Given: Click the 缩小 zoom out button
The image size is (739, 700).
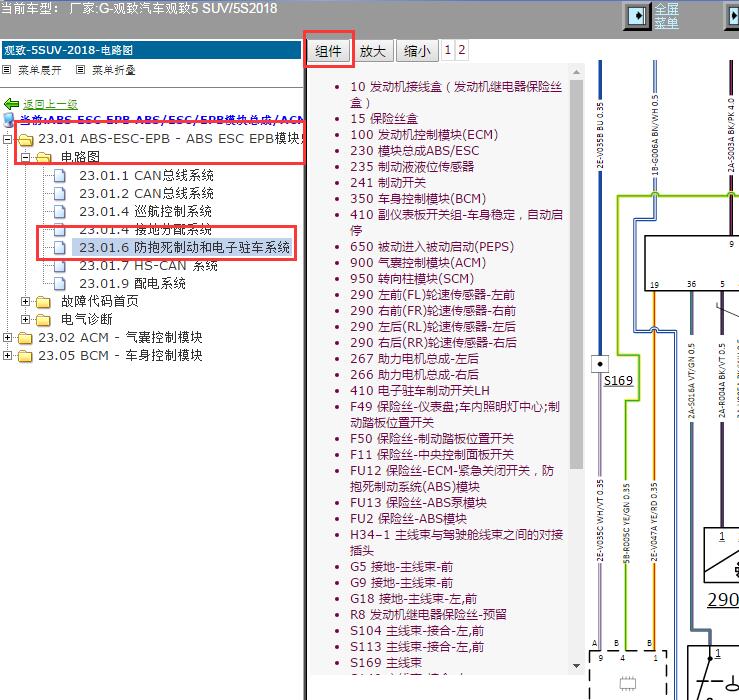Looking at the screenshot, I should pos(417,51).
